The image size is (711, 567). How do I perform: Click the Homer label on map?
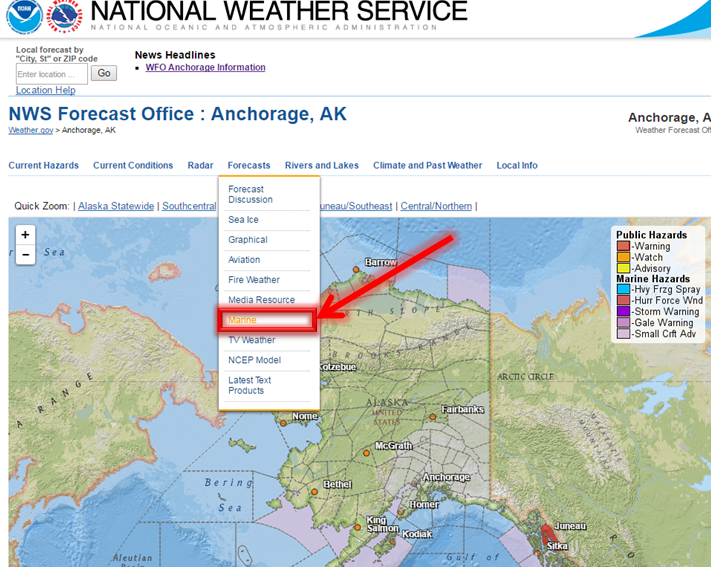tap(424, 504)
